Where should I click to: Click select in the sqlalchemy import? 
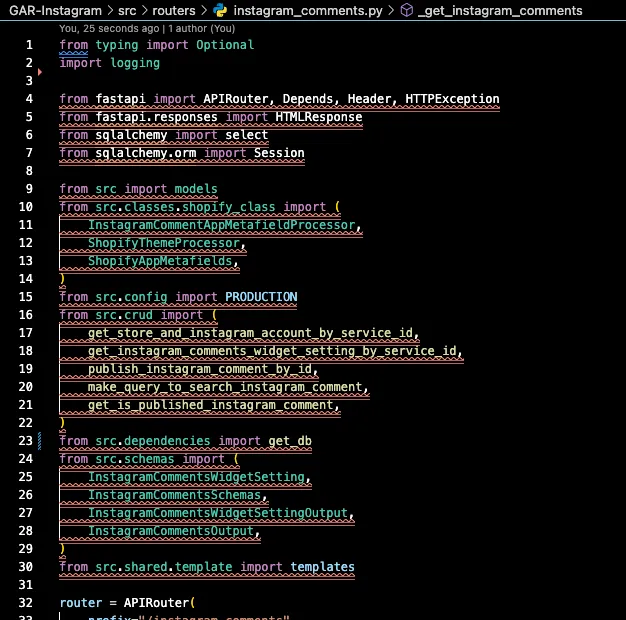tap(246, 135)
